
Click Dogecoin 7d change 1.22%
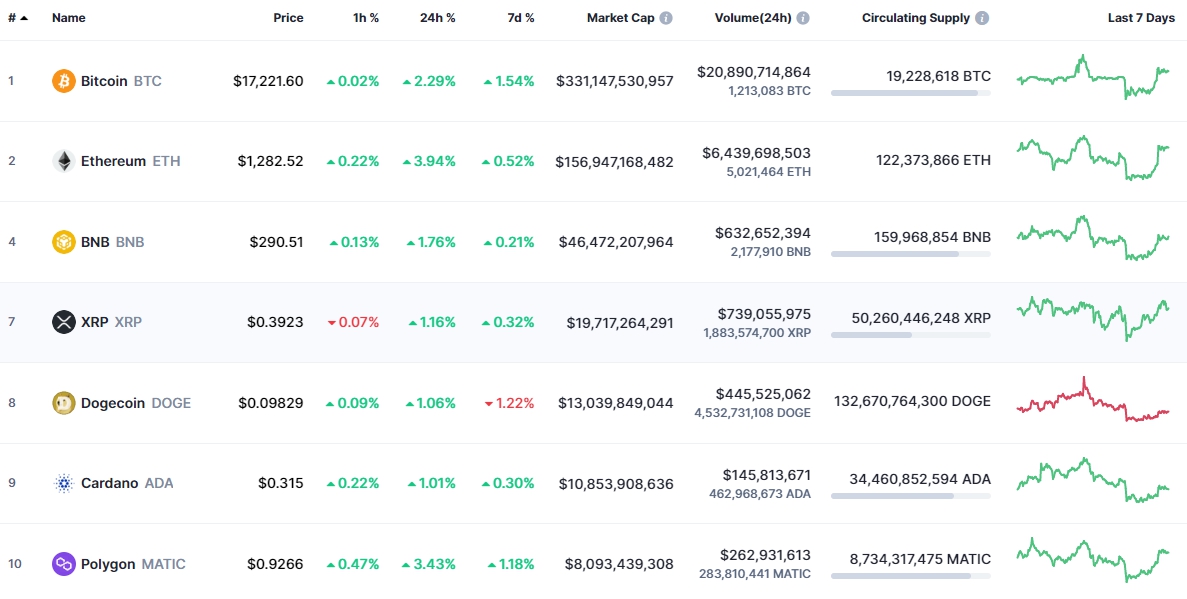tap(509, 403)
